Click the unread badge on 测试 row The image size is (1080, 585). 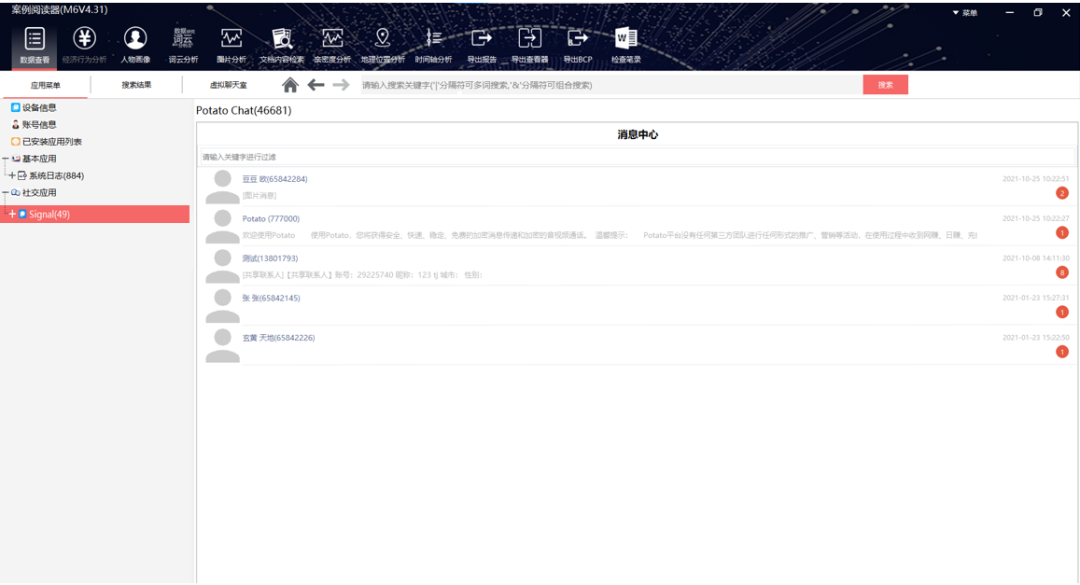point(1062,273)
